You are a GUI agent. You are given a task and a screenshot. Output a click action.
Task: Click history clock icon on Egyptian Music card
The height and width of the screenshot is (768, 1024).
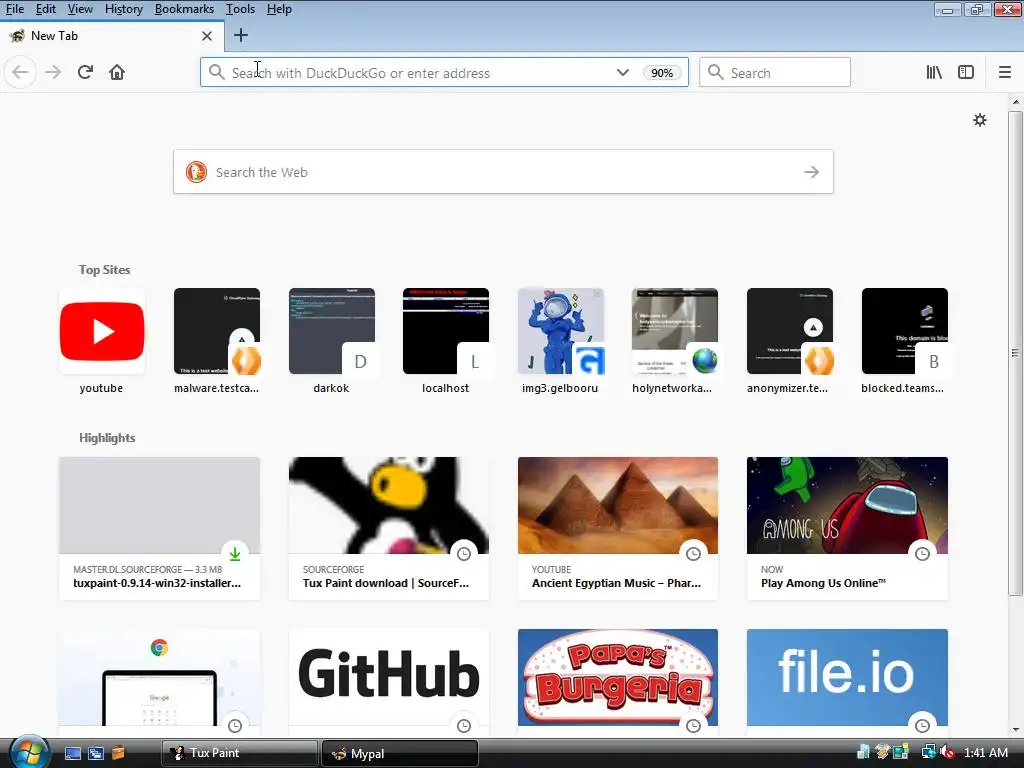click(x=693, y=554)
